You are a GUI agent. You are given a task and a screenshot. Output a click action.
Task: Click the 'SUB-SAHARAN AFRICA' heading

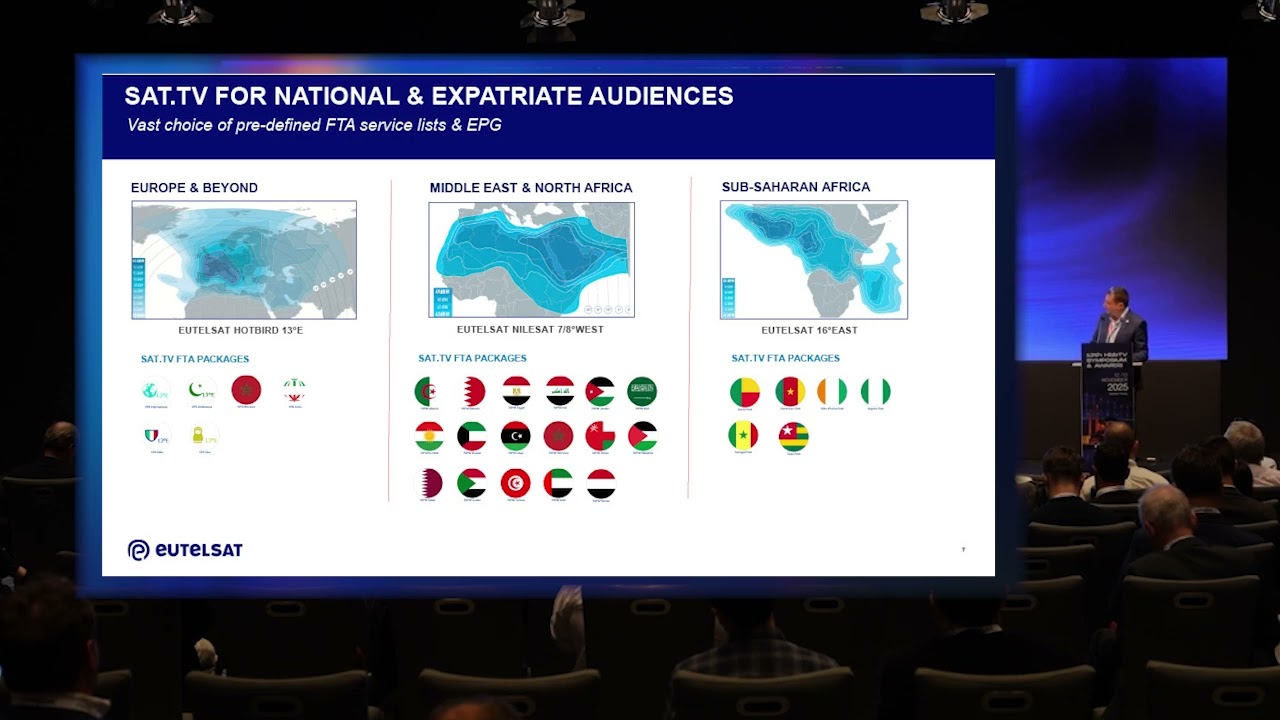tap(796, 187)
